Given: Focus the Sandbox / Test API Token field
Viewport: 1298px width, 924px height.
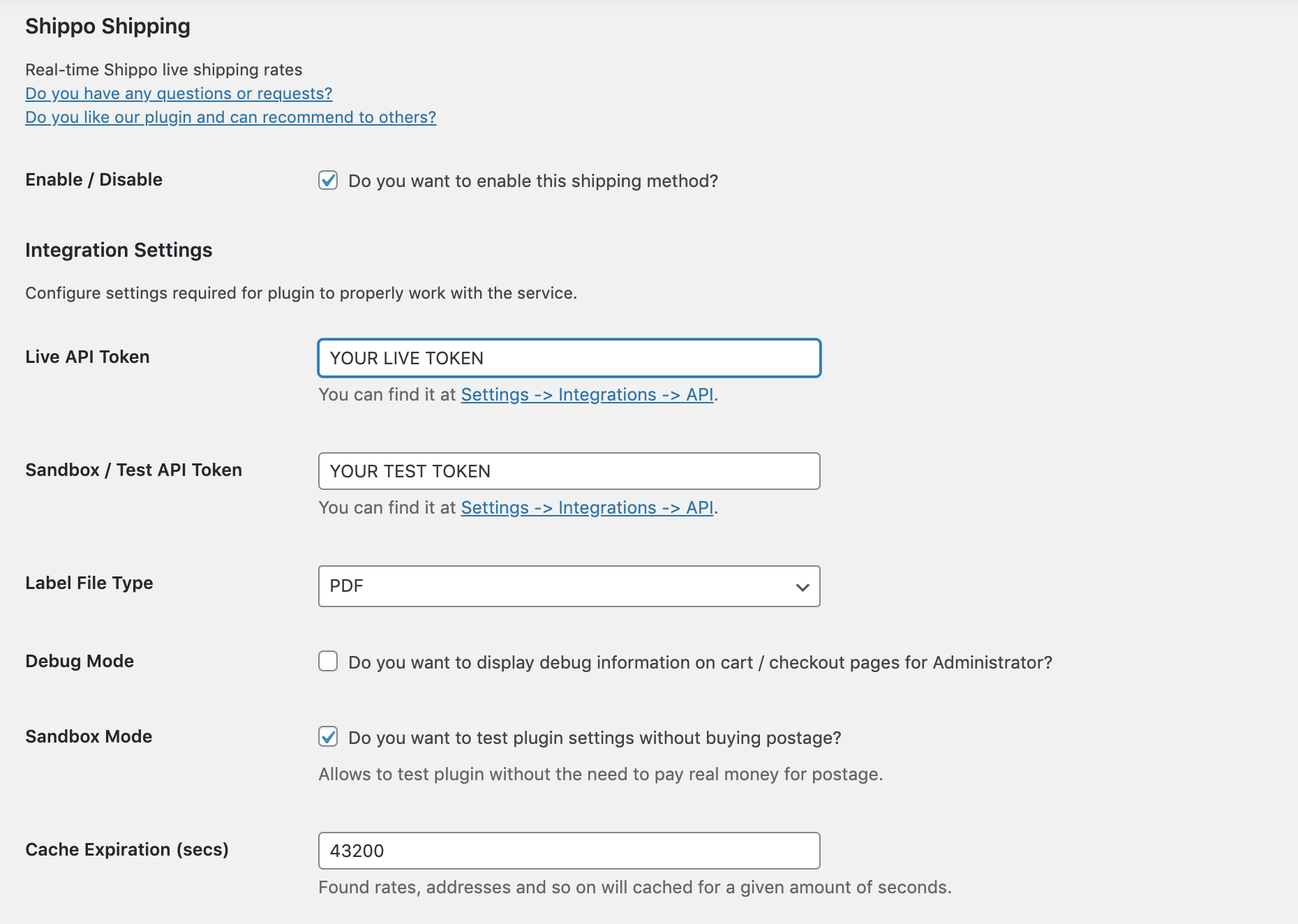Looking at the screenshot, I should tap(569, 471).
